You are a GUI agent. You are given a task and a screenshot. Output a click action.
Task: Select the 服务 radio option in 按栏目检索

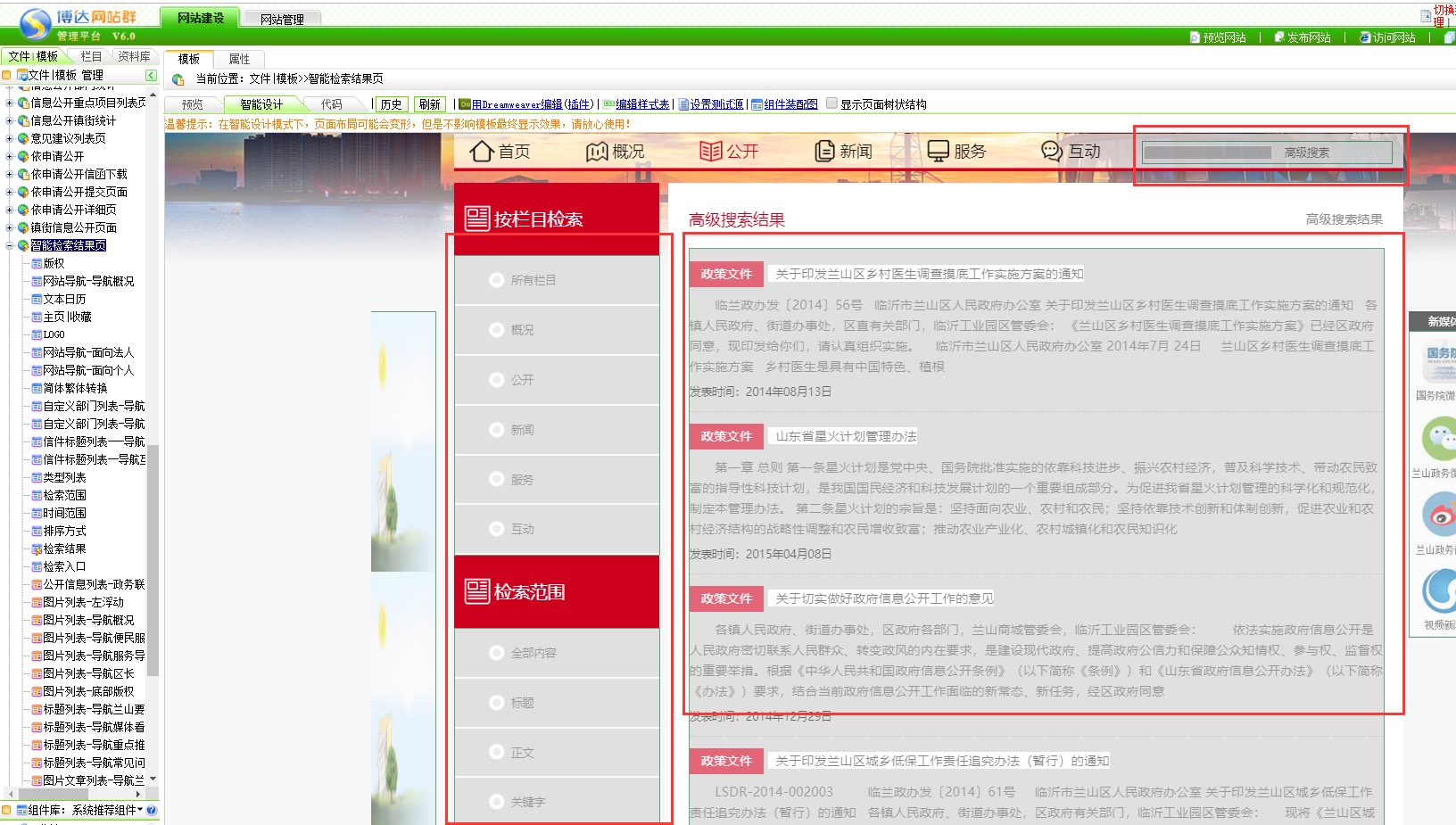click(497, 480)
